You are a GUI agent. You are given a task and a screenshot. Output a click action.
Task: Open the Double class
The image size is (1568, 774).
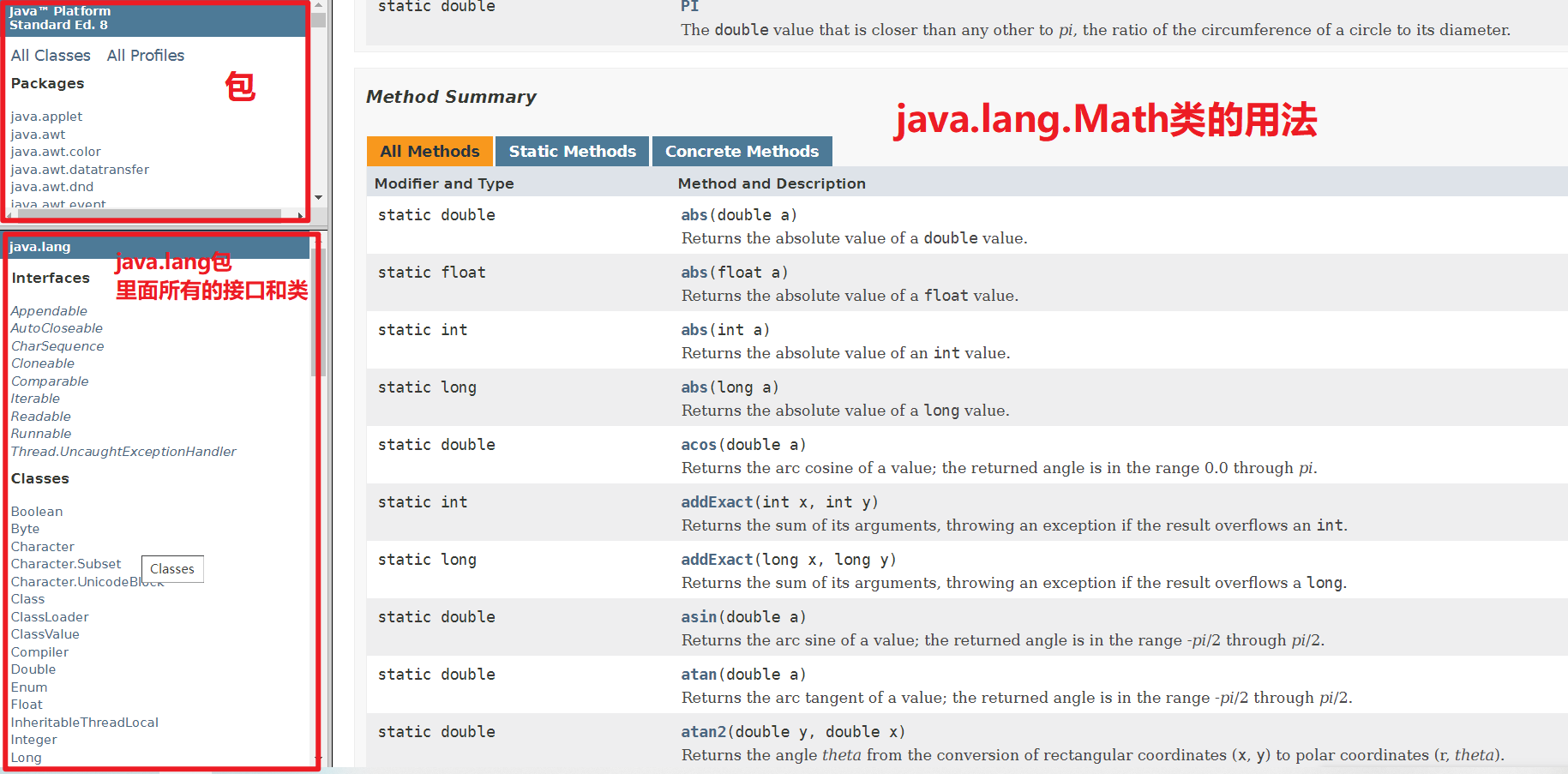point(33,669)
